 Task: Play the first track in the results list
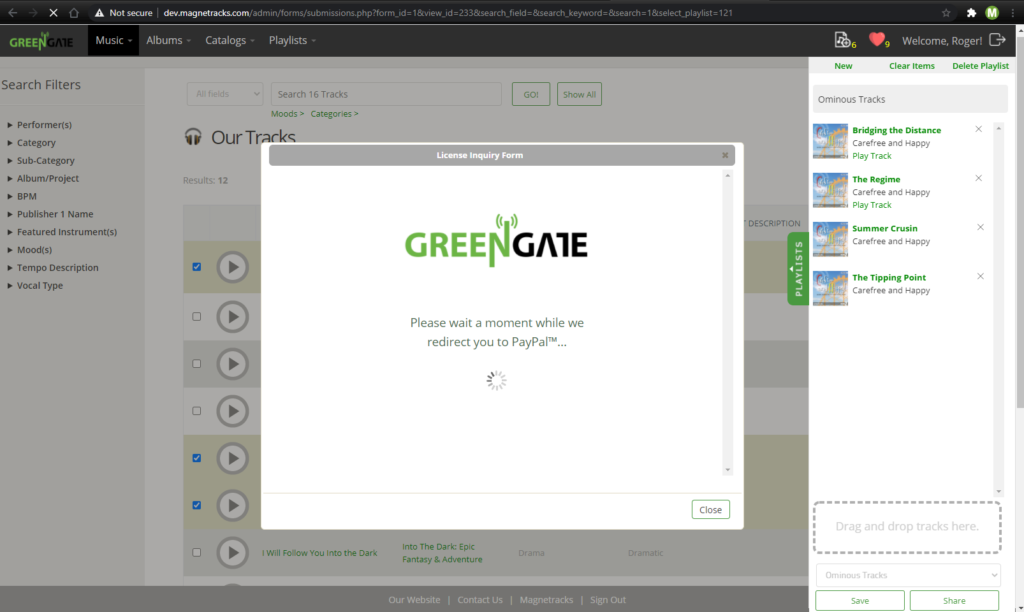pos(232,267)
